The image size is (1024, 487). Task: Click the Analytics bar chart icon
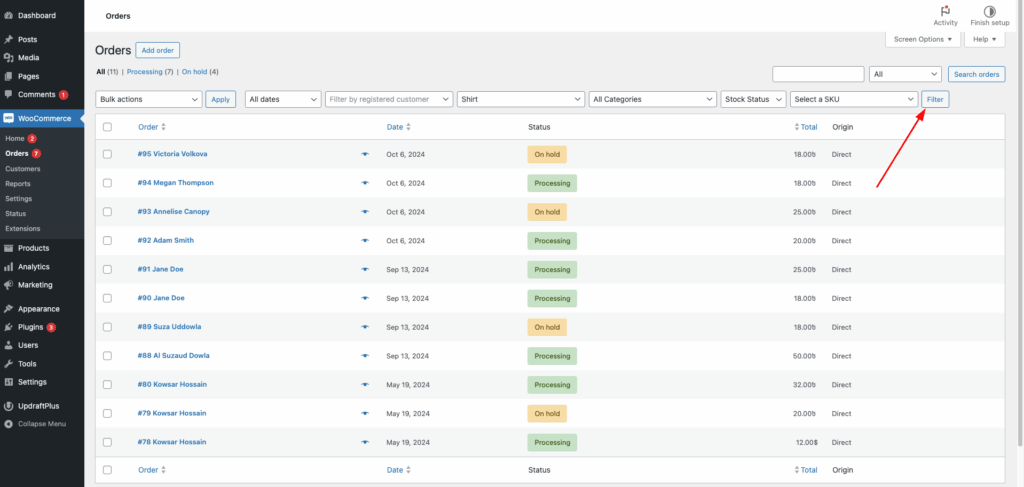click(8, 266)
